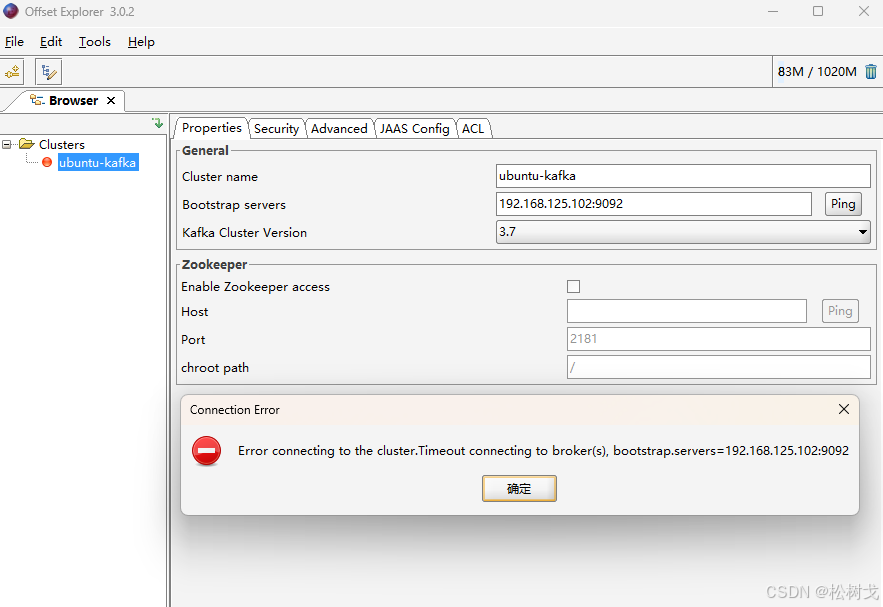Click the Offset Explorer app icon in title bar

coord(11,11)
